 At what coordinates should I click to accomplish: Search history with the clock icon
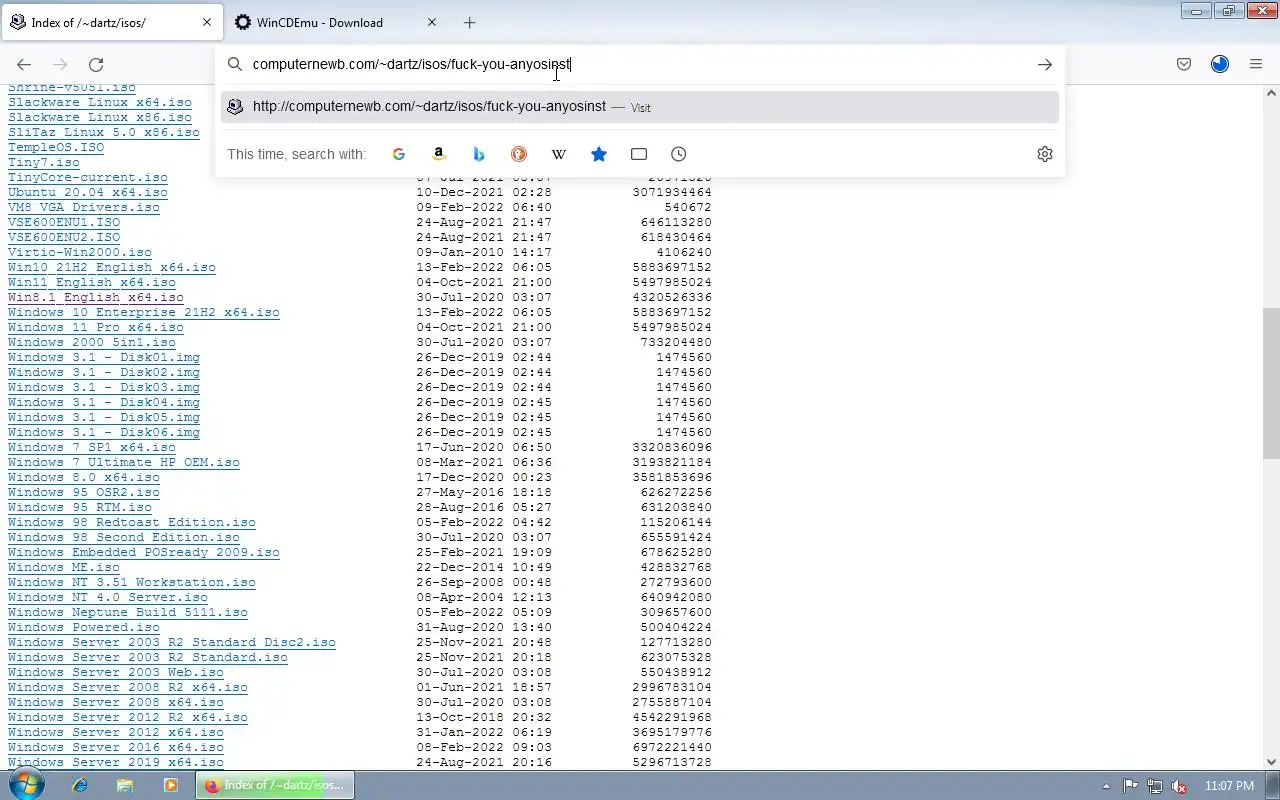tap(679, 154)
